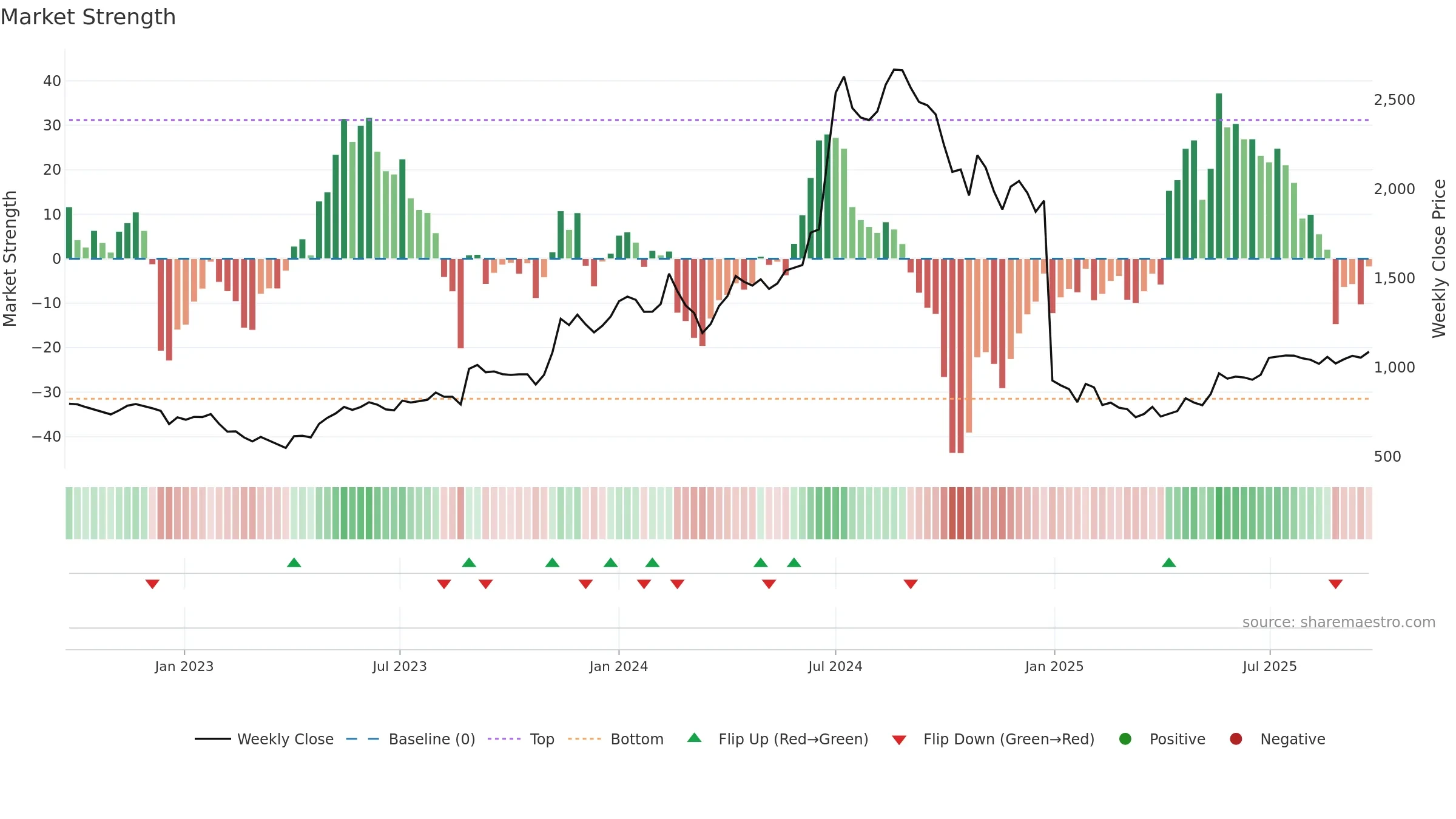Image resolution: width=1456 pixels, height=819 pixels.
Task: Click the red Negative dot in legend
Action: [1236, 739]
